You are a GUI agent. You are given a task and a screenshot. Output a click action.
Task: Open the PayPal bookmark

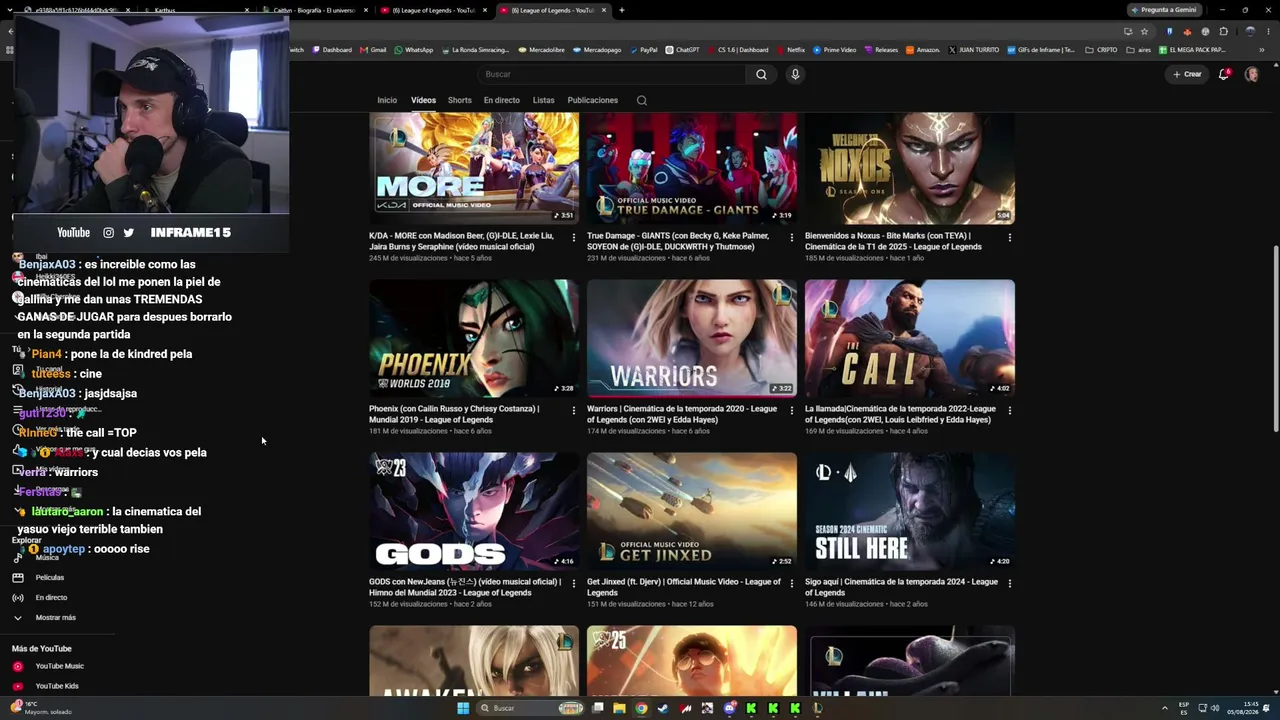[x=643, y=50]
